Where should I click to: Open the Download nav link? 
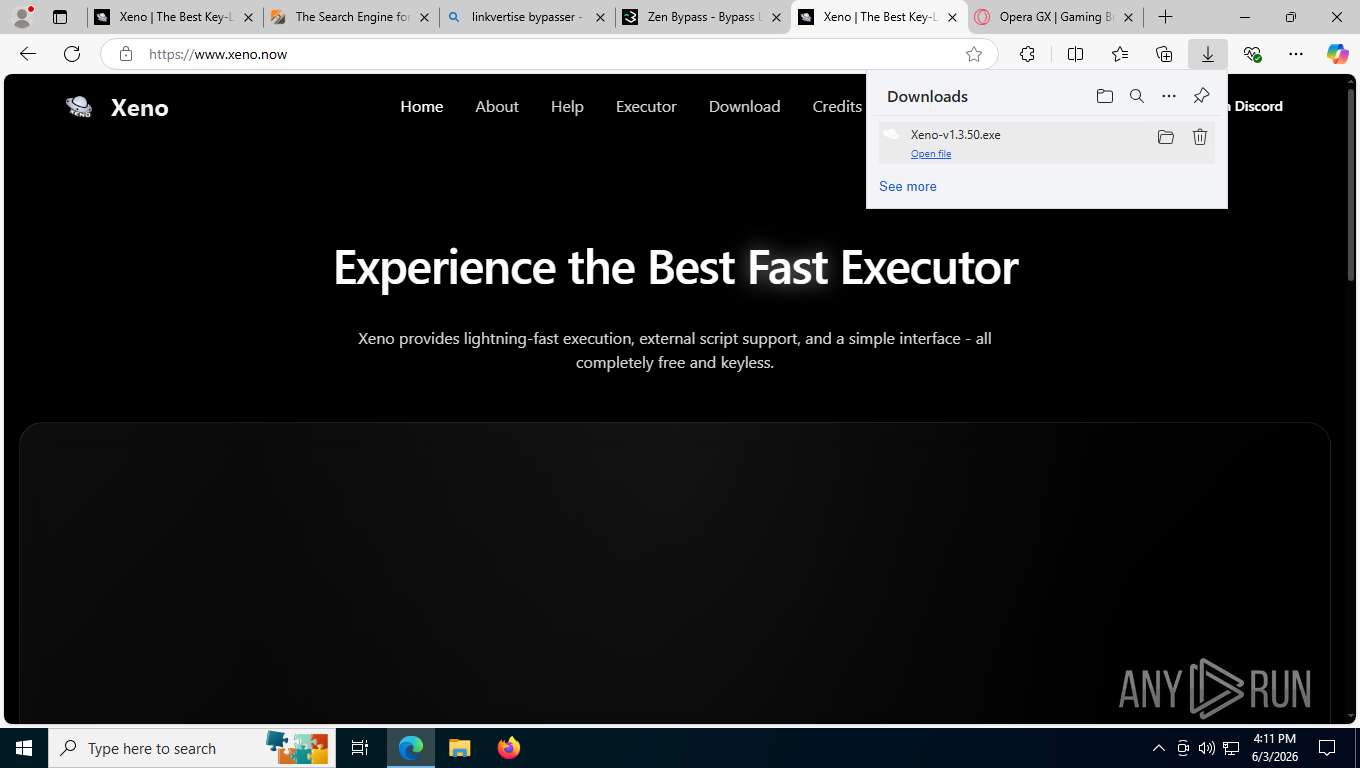point(744,106)
